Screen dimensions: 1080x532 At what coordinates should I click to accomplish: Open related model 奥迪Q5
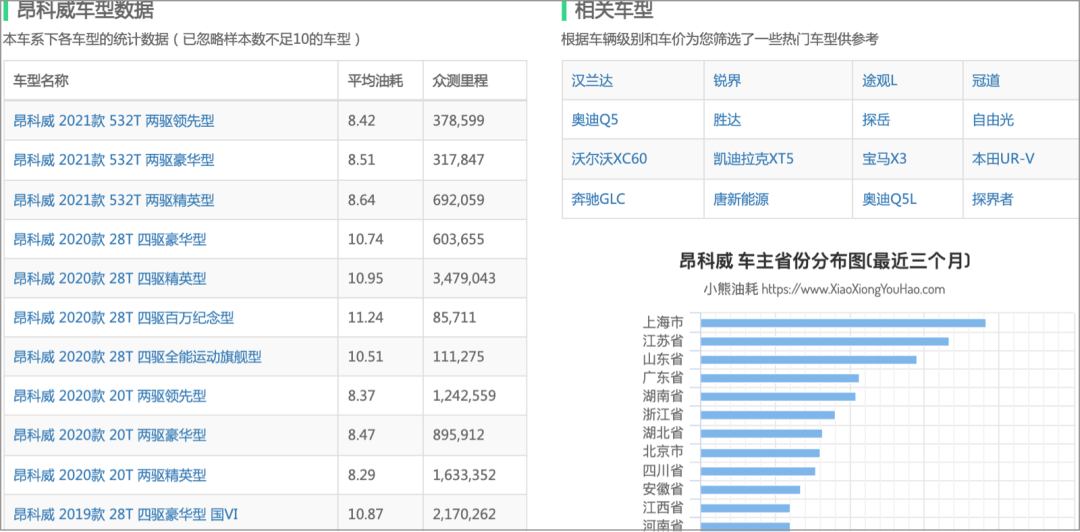595,120
